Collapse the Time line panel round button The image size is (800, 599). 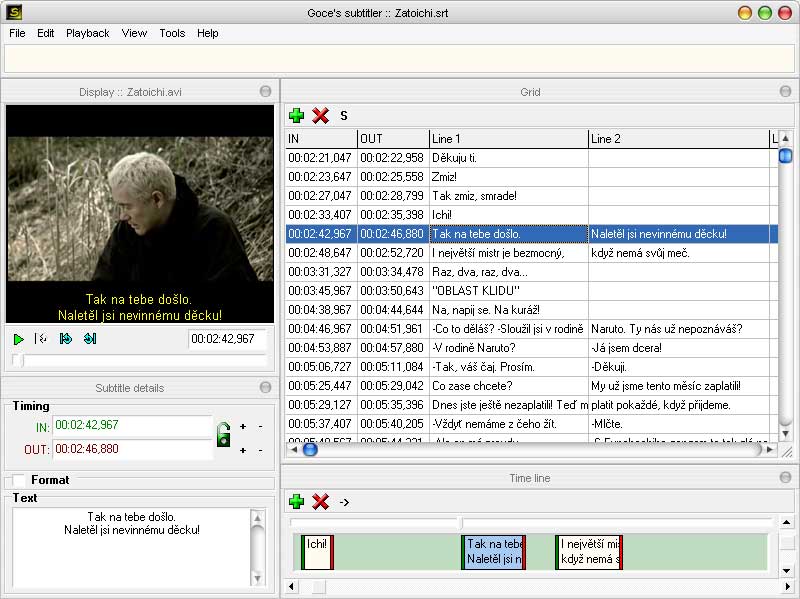786,478
